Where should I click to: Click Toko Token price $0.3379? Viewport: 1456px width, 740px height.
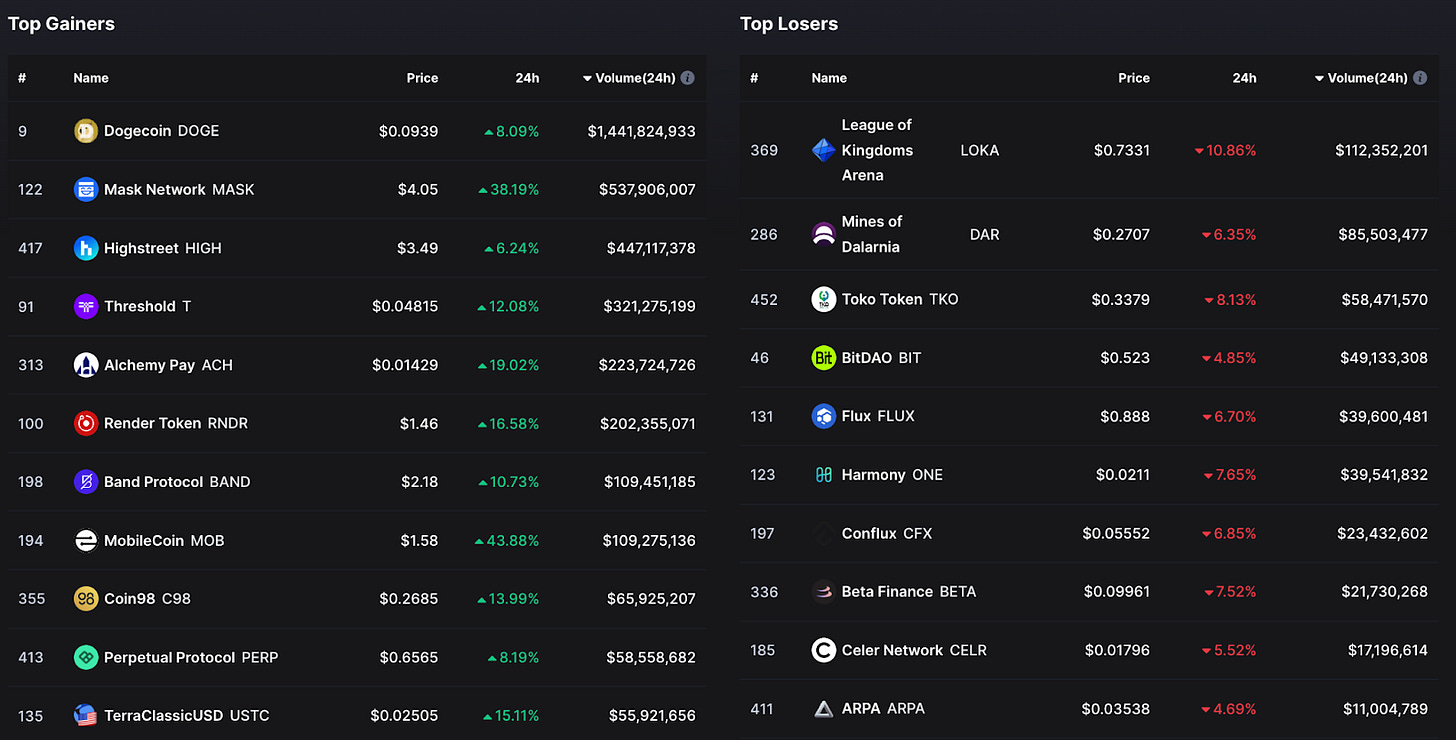point(1121,300)
